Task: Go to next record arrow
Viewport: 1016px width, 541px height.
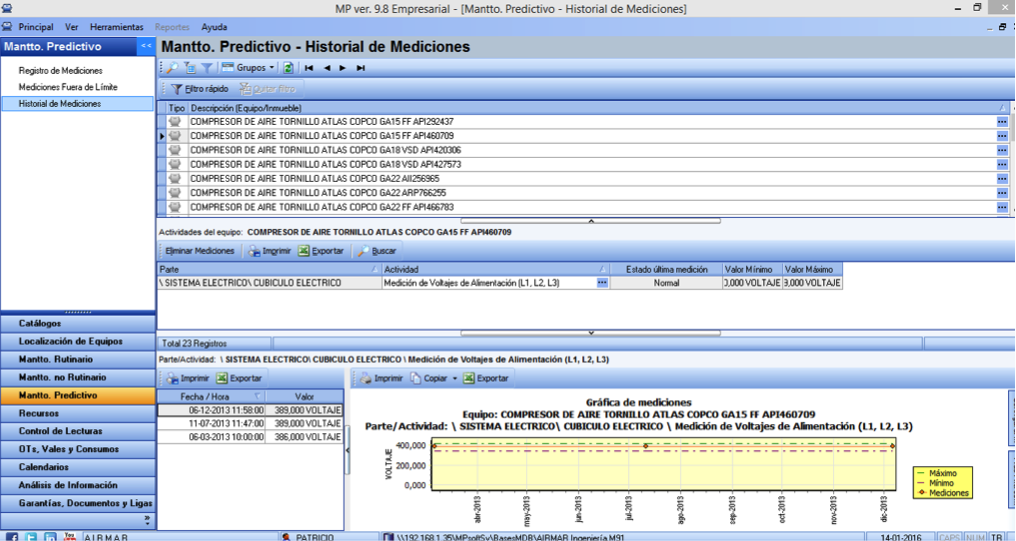Action: coord(343,67)
